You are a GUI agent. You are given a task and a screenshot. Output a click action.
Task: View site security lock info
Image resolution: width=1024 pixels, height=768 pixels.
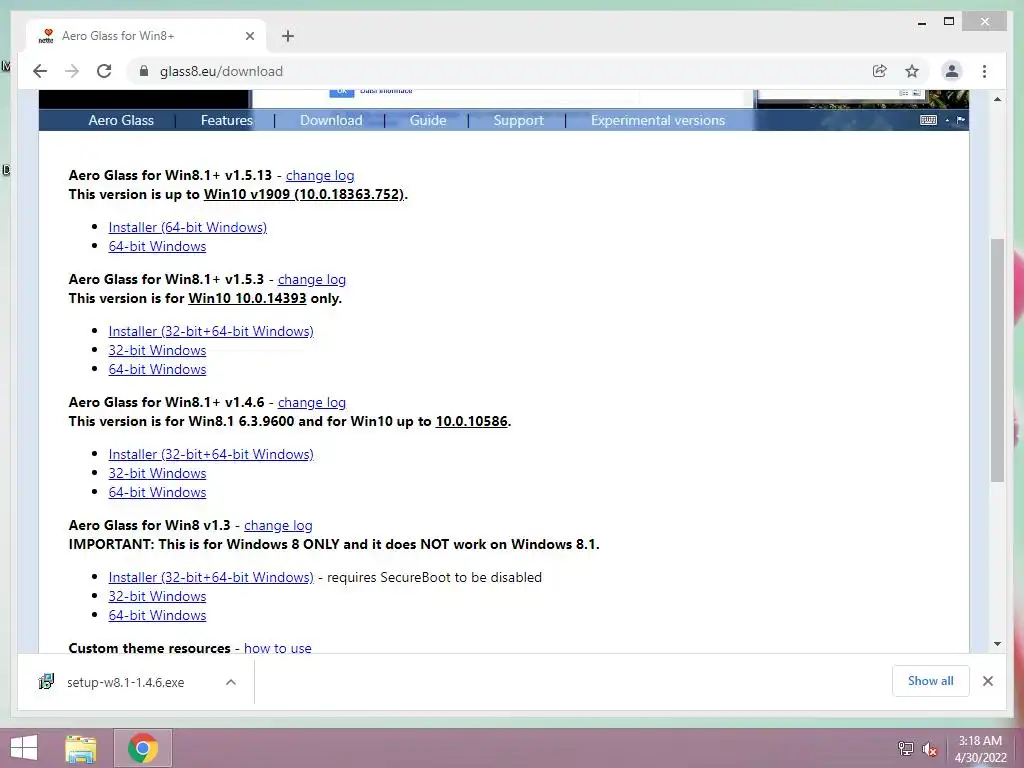[144, 71]
